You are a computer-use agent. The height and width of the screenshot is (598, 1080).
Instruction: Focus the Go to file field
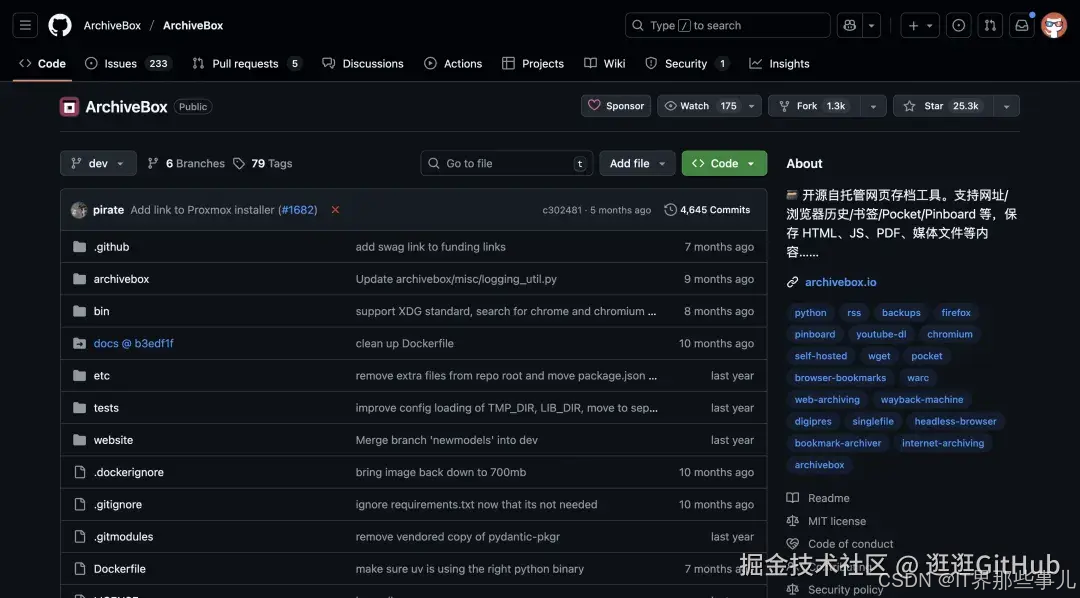click(x=507, y=163)
